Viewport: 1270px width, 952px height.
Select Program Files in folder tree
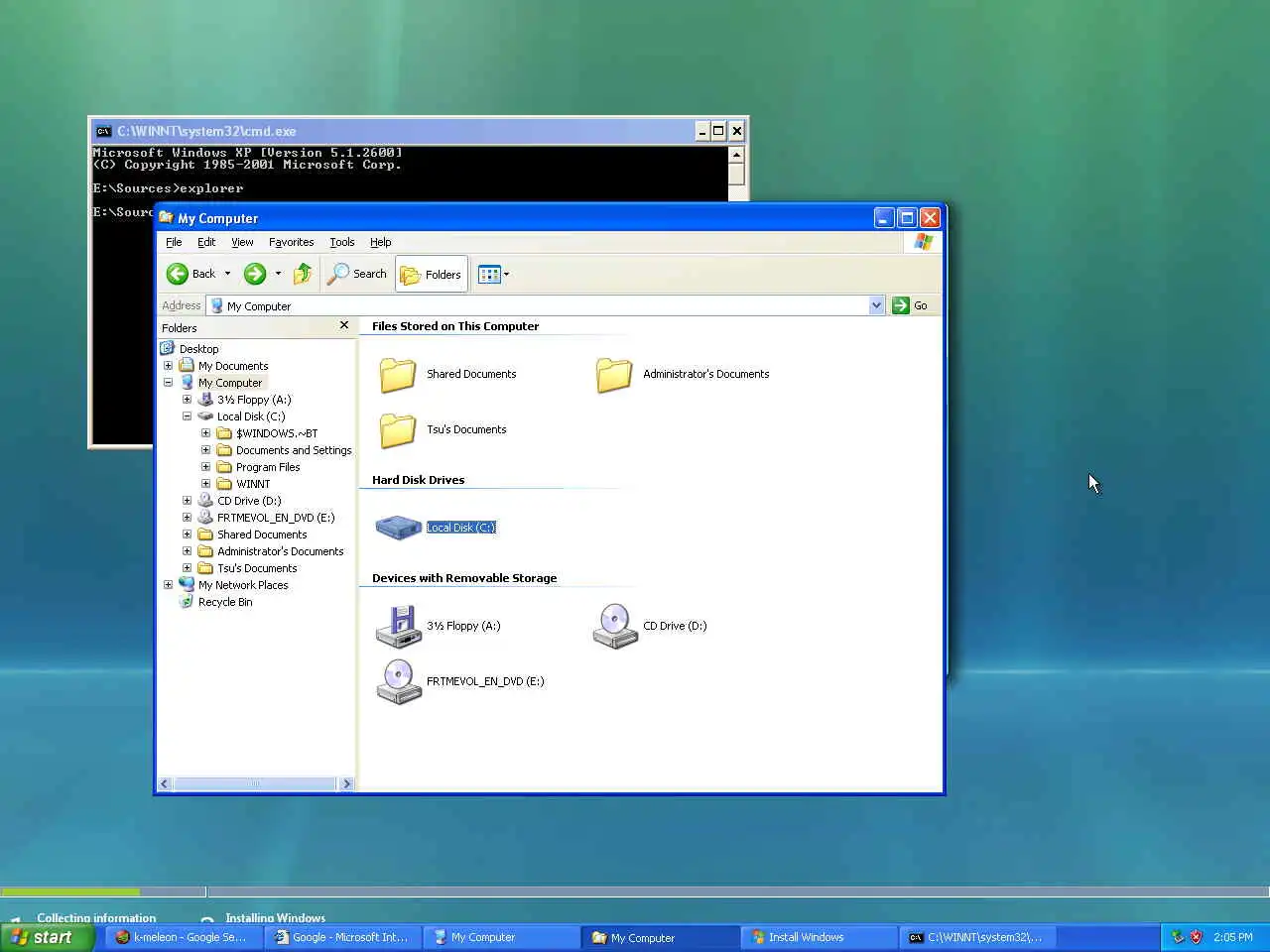[x=268, y=467]
